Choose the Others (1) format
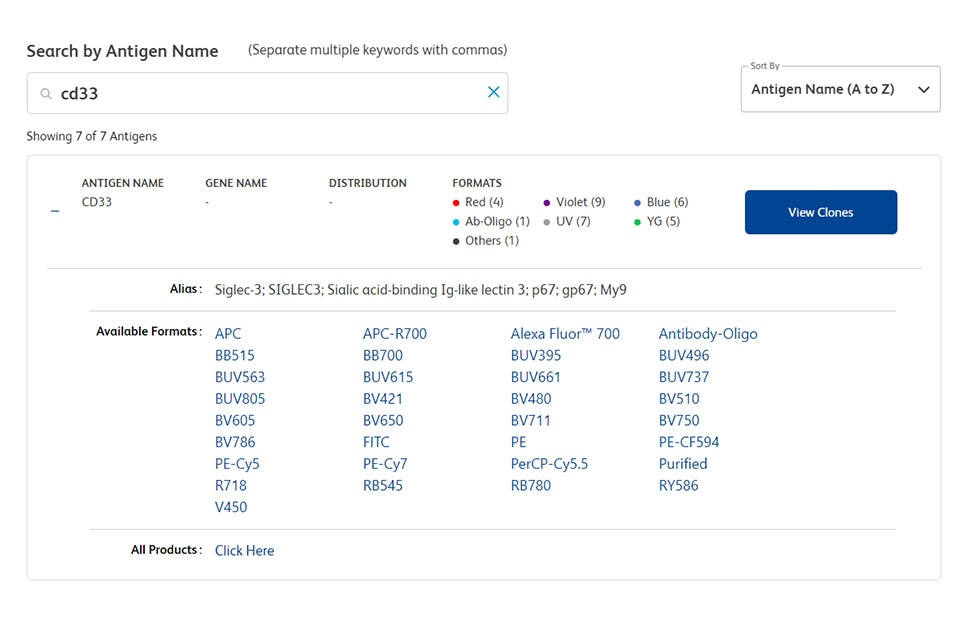The image size is (970, 623). click(x=486, y=241)
